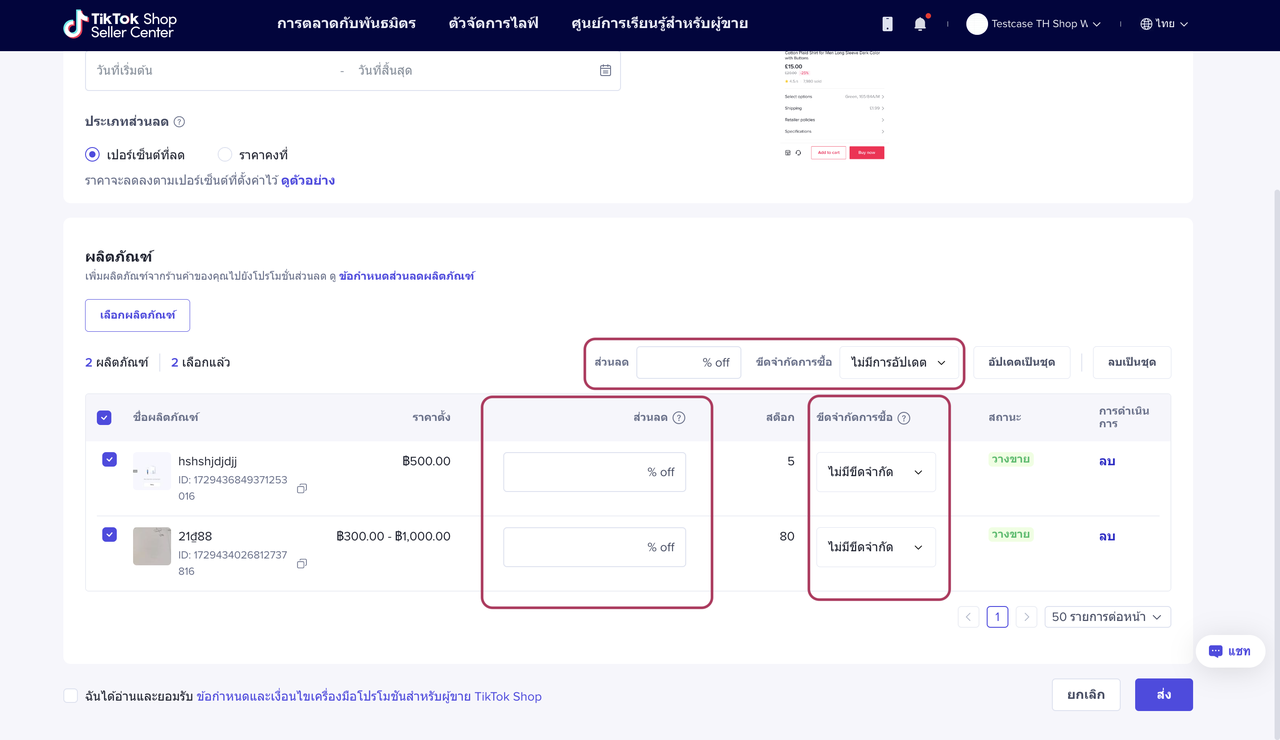Click the TikTok Shop Seller Center logo
The width and height of the screenshot is (1280, 740).
(x=119, y=24)
